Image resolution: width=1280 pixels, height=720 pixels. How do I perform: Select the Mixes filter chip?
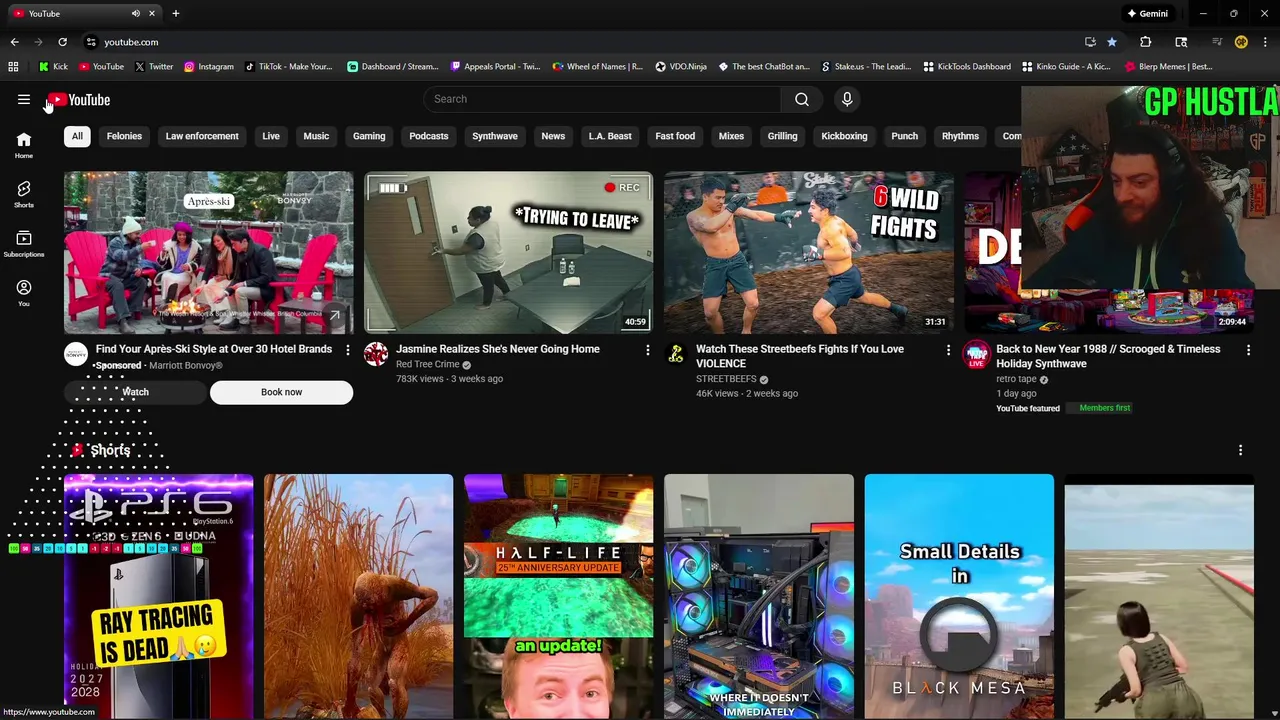731,136
